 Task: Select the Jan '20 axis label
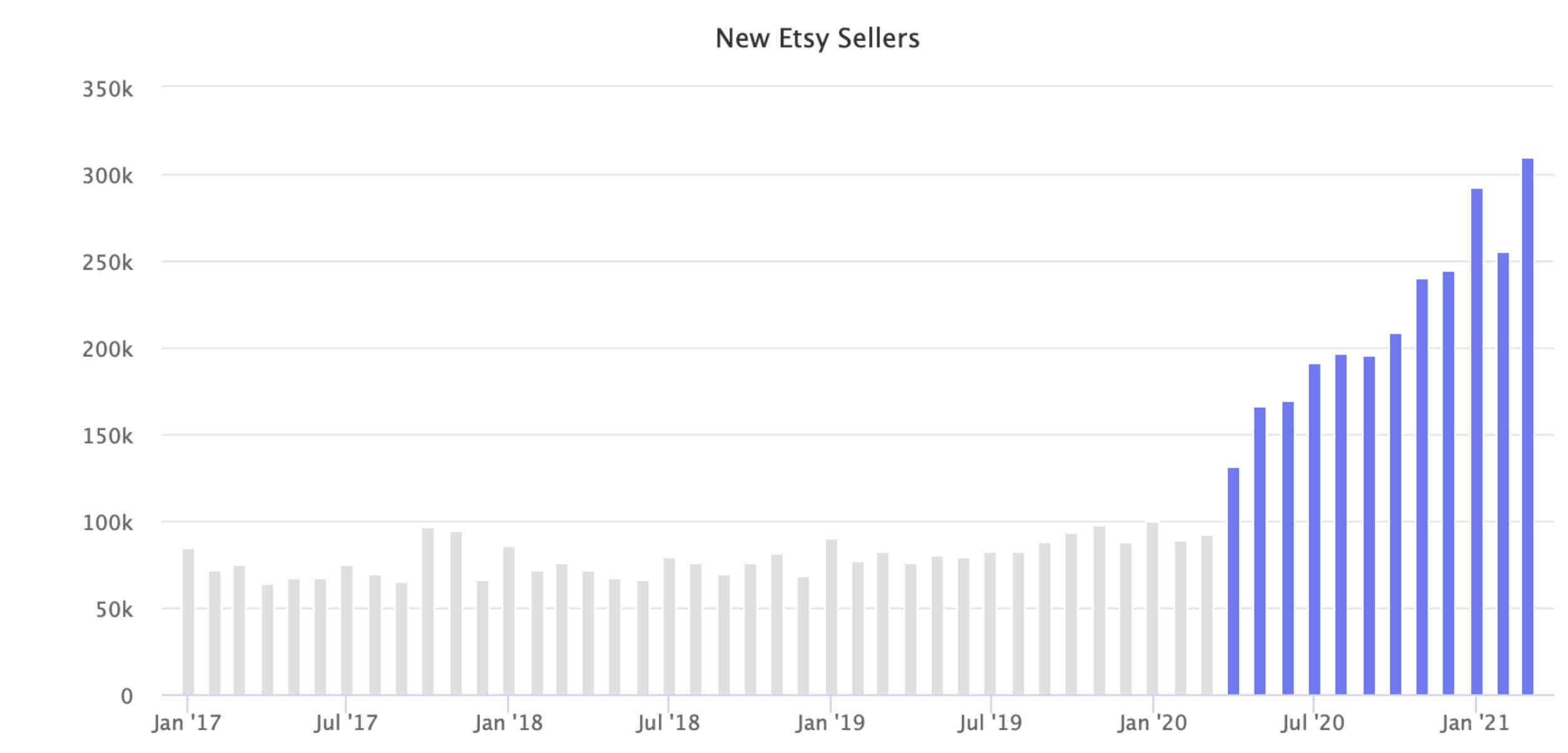pos(1153,723)
